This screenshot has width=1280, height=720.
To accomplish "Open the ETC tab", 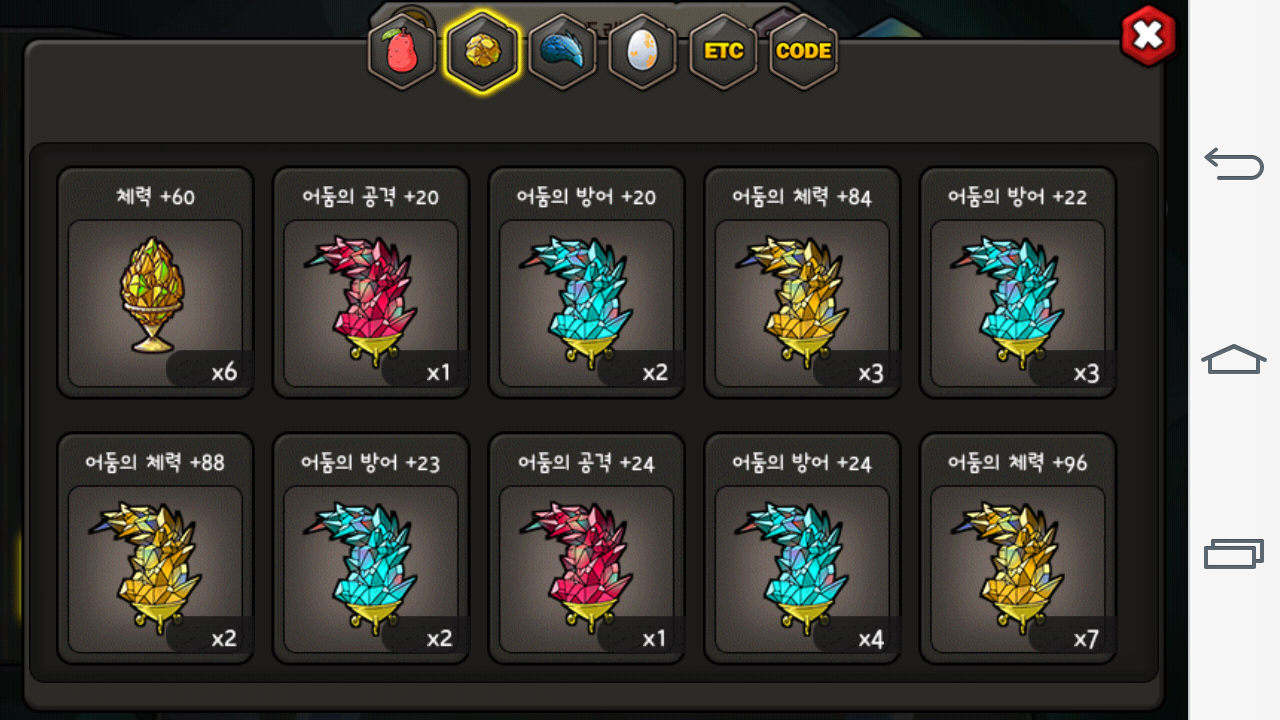I will coord(723,52).
